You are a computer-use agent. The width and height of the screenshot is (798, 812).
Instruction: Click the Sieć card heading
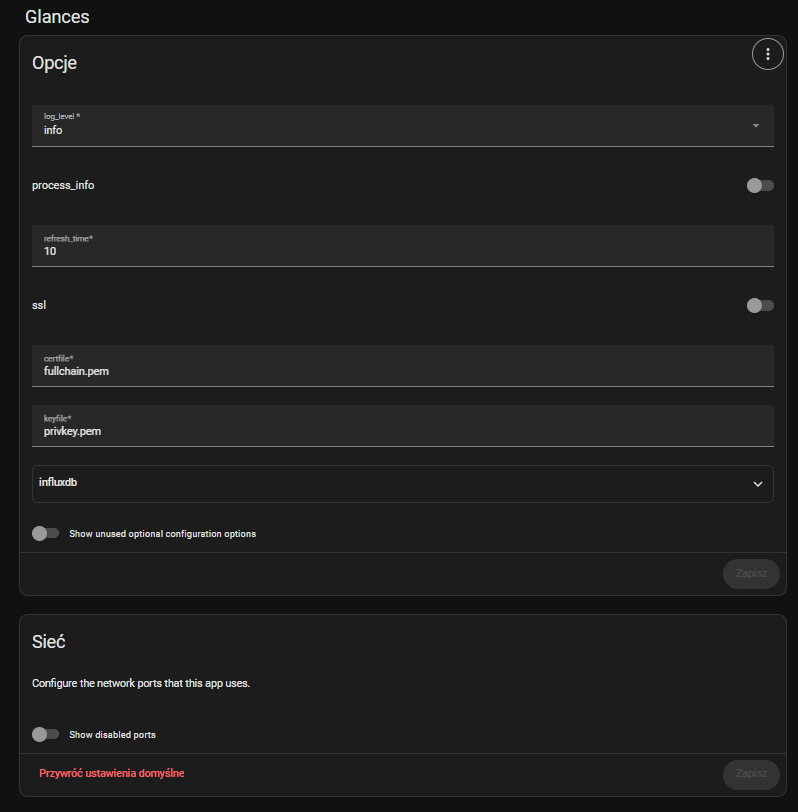[x=49, y=641]
